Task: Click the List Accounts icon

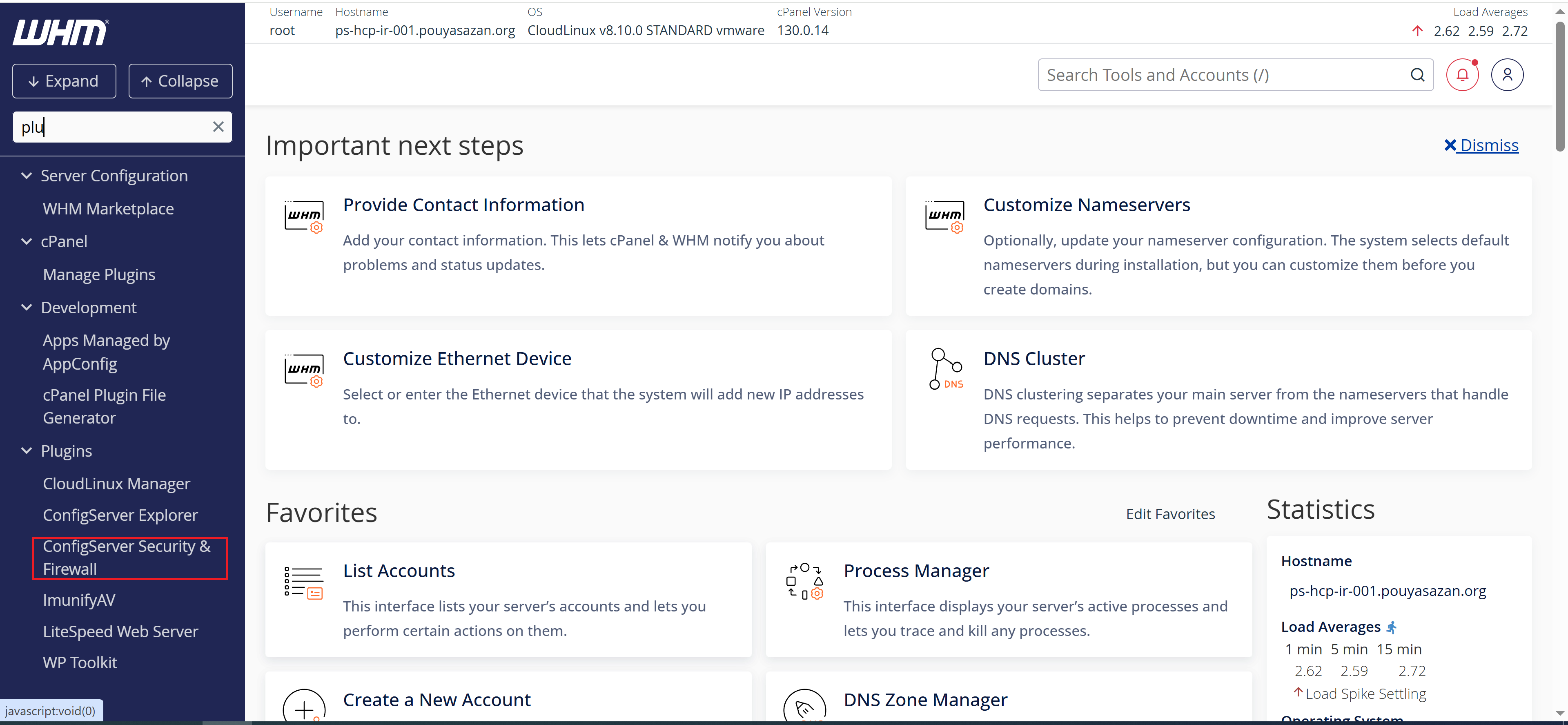Action: pos(304,582)
